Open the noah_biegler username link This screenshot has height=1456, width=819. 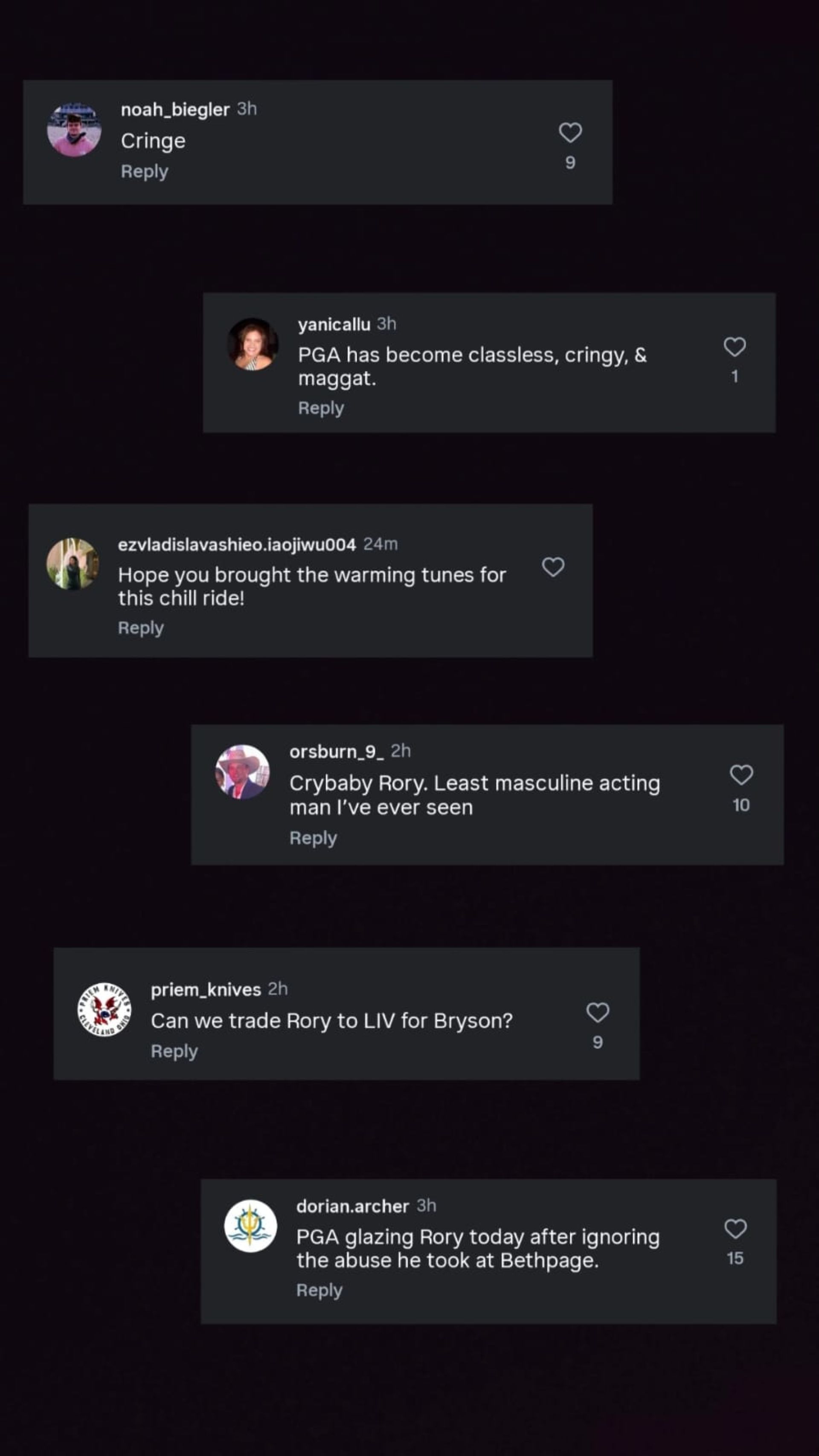[x=175, y=109]
